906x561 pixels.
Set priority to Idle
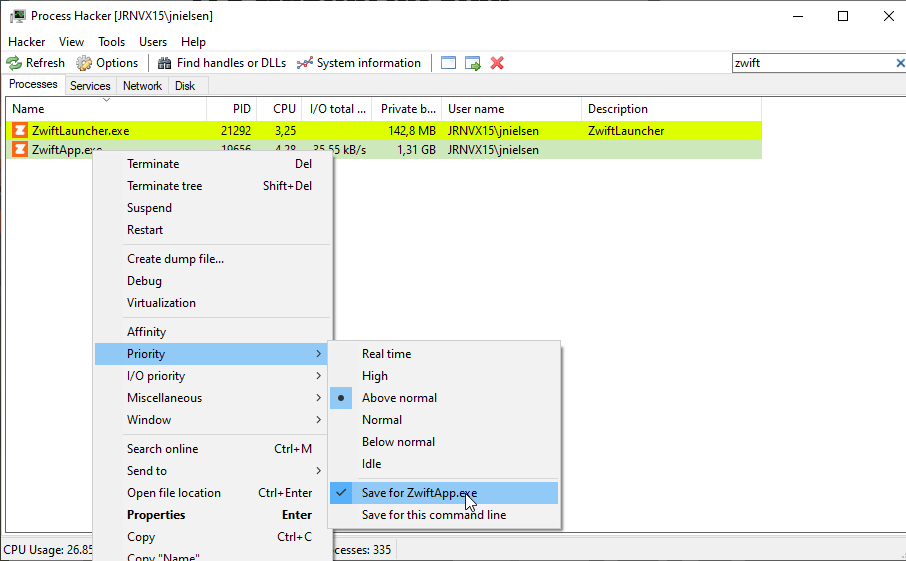(x=444, y=464)
